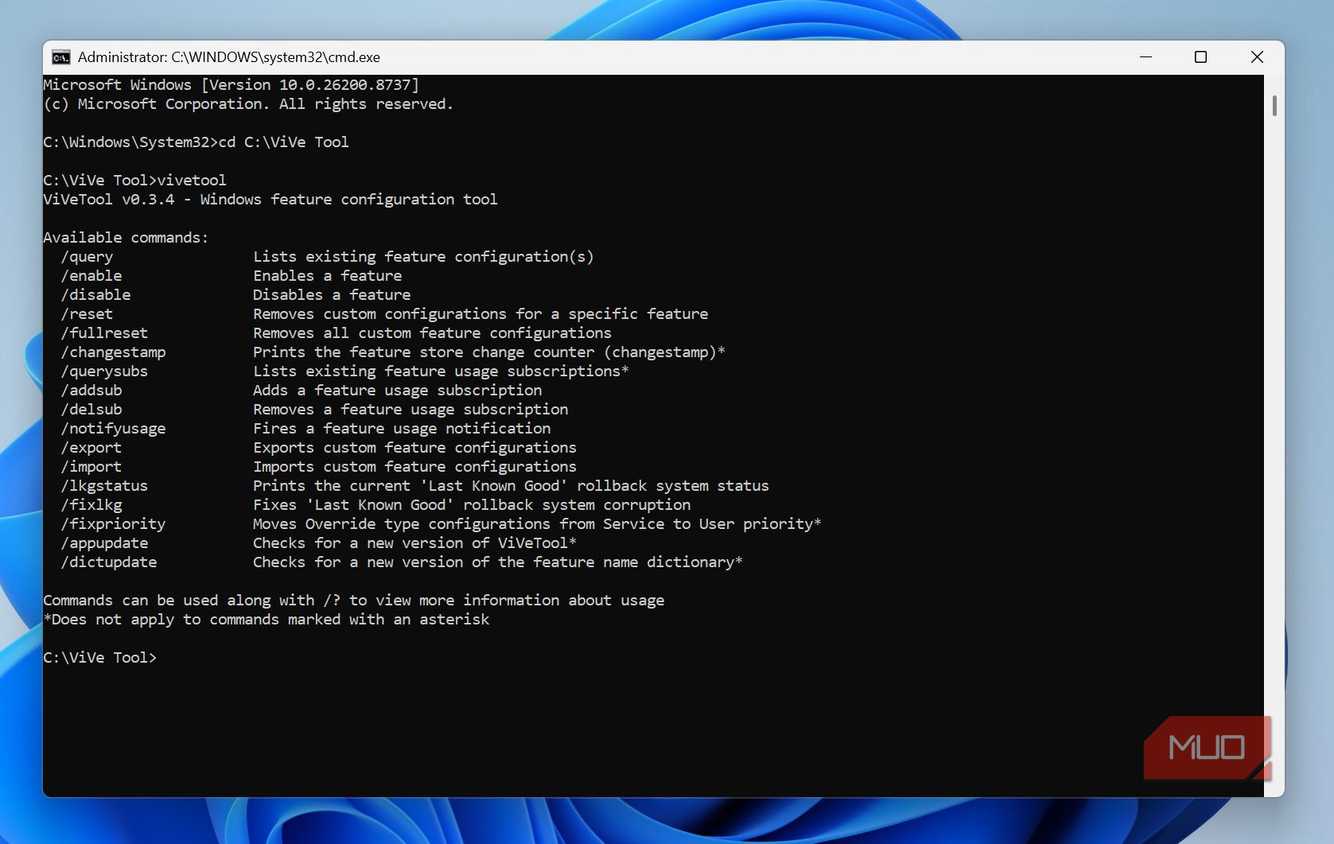
Task: Click 'Checks for a new version of ViVeTool*'
Action: pos(415,543)
